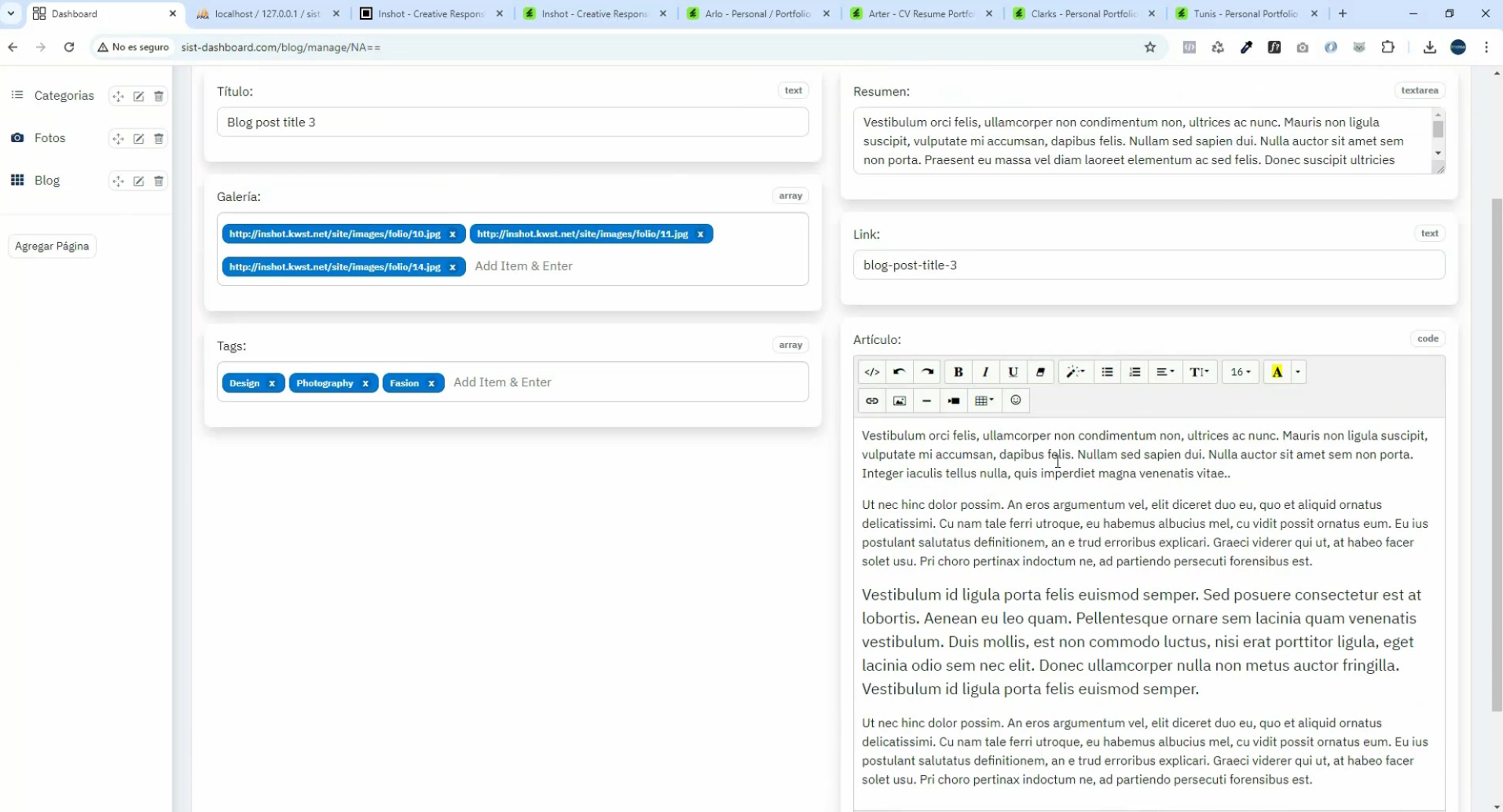Toggle bold formatting

tap(958, 372)
